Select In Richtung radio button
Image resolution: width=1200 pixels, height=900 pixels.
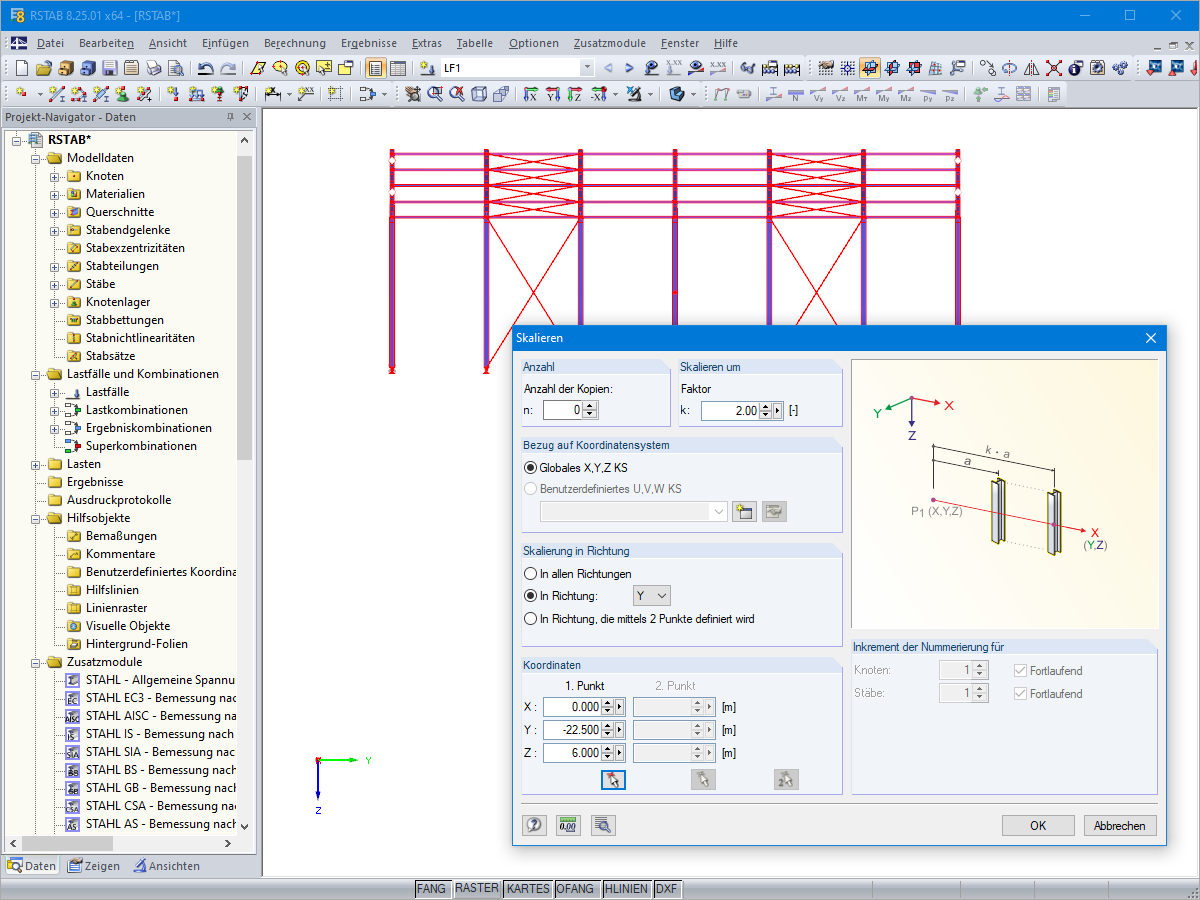(x=530, y=596)
